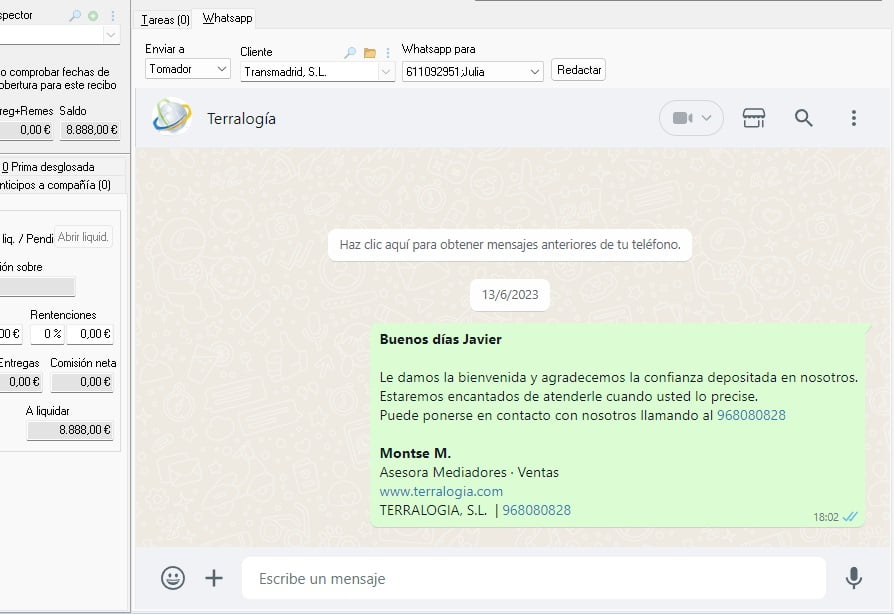
Task: Record a voice message with microphone
Action: click(x=854, y=578)
